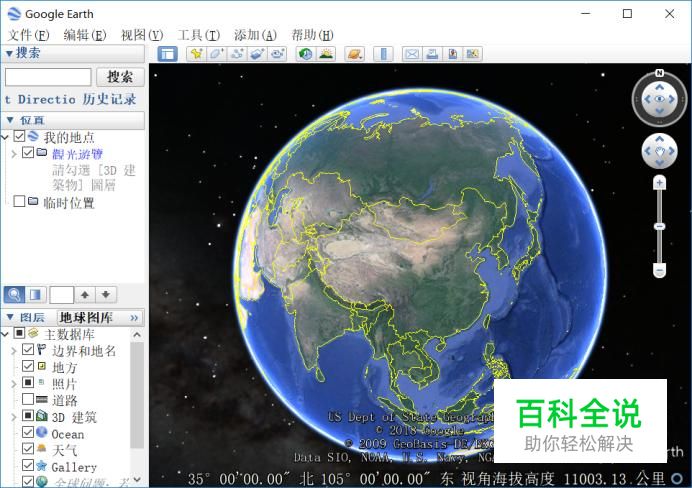This screenshot has height=488, width=692.
Task: Toggle the 主数据库 checkbox
Action: coord(19,333)
